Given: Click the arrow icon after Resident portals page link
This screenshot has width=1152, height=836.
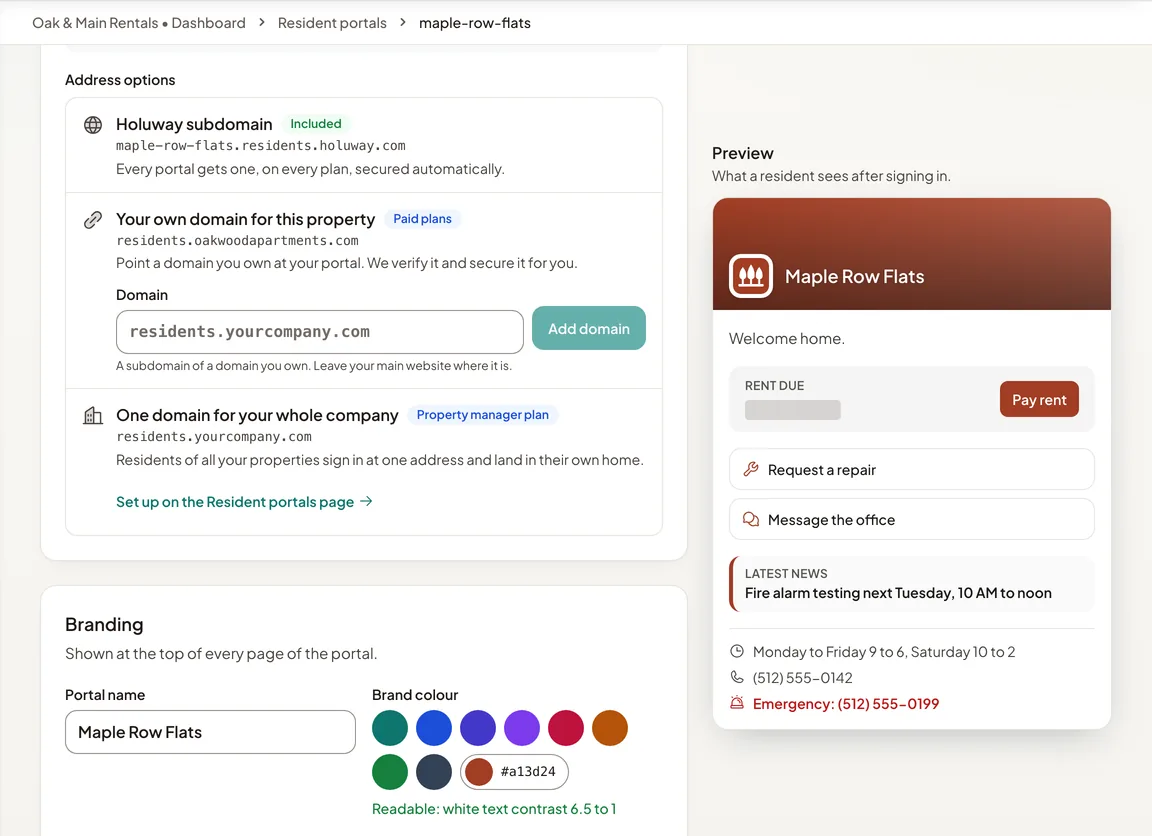Looking at the screenshot, I should [x=367, y=501].
